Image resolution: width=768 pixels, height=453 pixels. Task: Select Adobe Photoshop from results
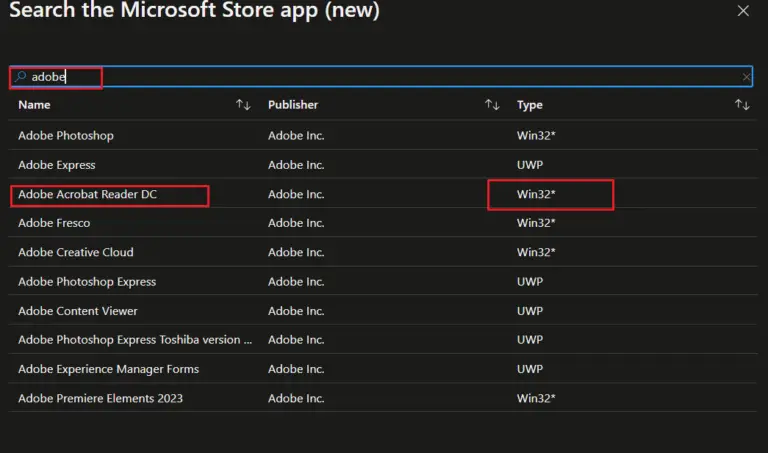coord(66,135)
